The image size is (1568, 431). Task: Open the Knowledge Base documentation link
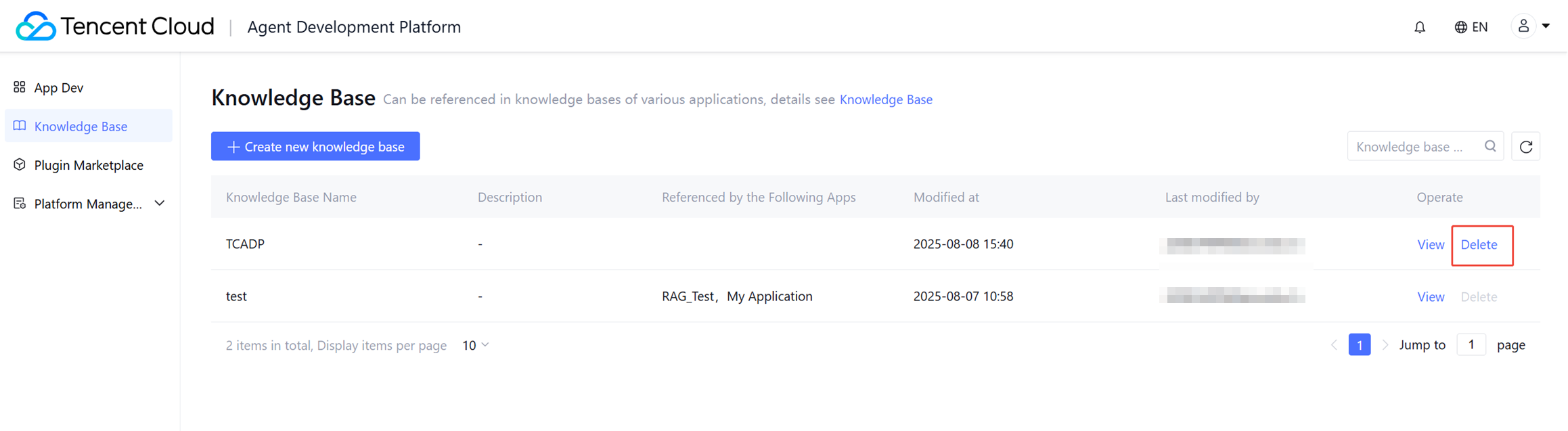coord(885,99)
